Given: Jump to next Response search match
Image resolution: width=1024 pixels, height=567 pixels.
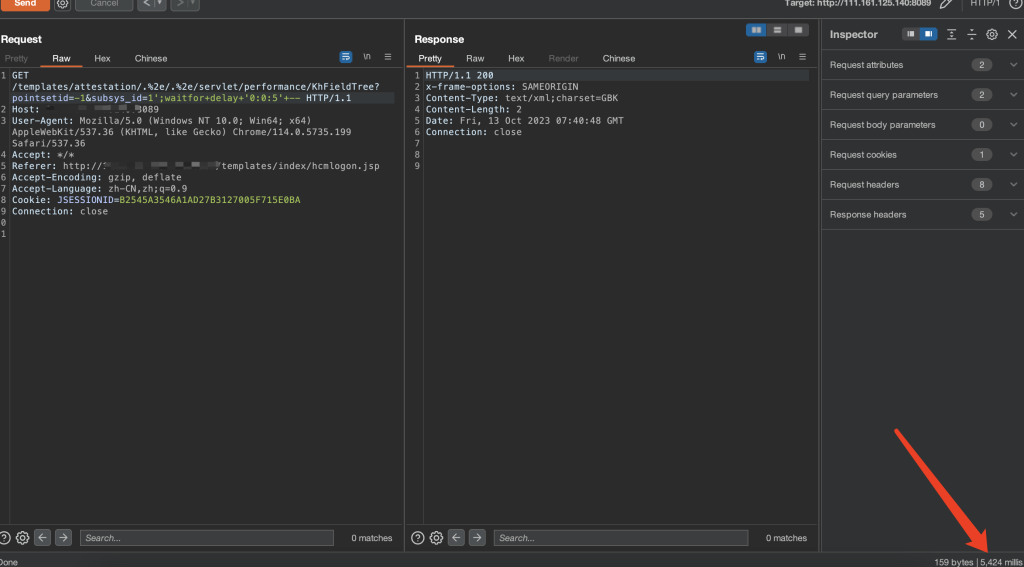Looking at the screenshot, I should tap(477, 538).
